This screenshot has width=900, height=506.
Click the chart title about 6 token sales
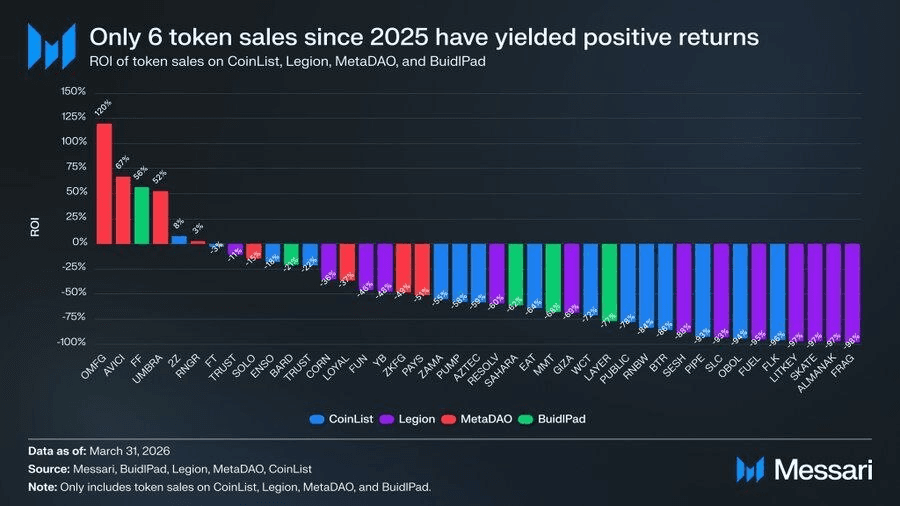(424, 37)
